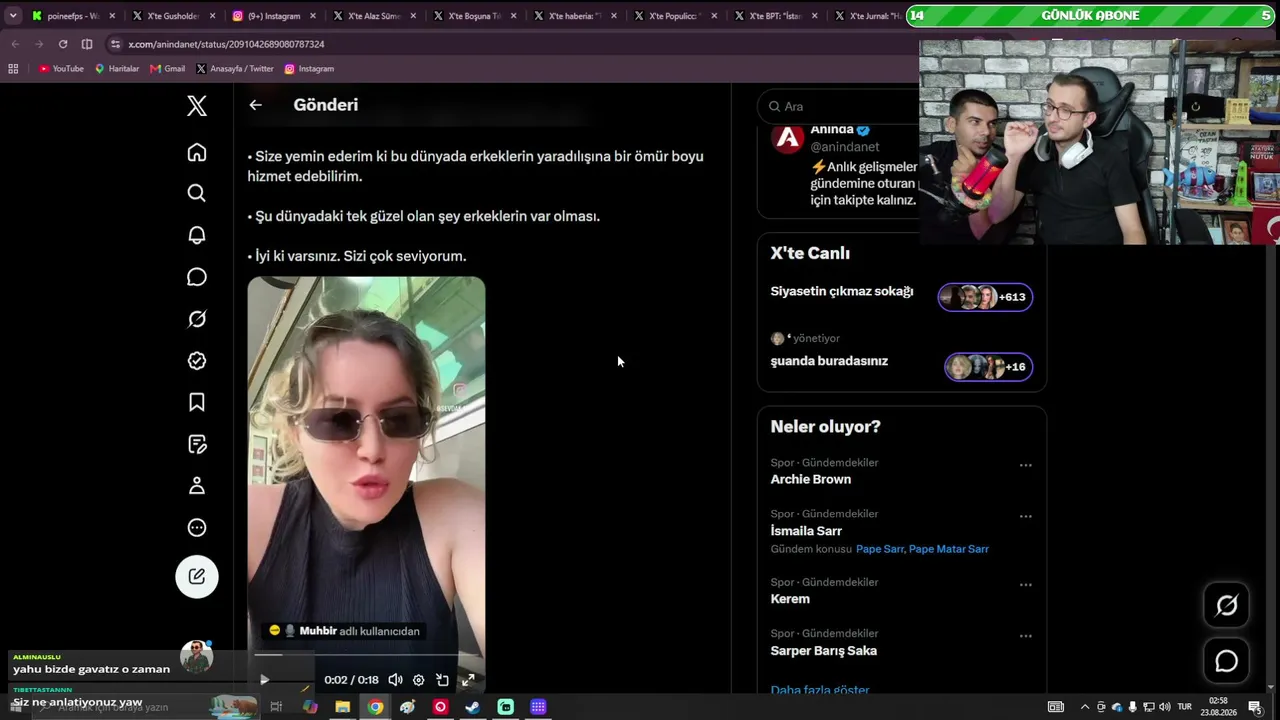Screen dimensions: 1280x720
Task: Compose a new post with the round button
Action: point(197,577)
